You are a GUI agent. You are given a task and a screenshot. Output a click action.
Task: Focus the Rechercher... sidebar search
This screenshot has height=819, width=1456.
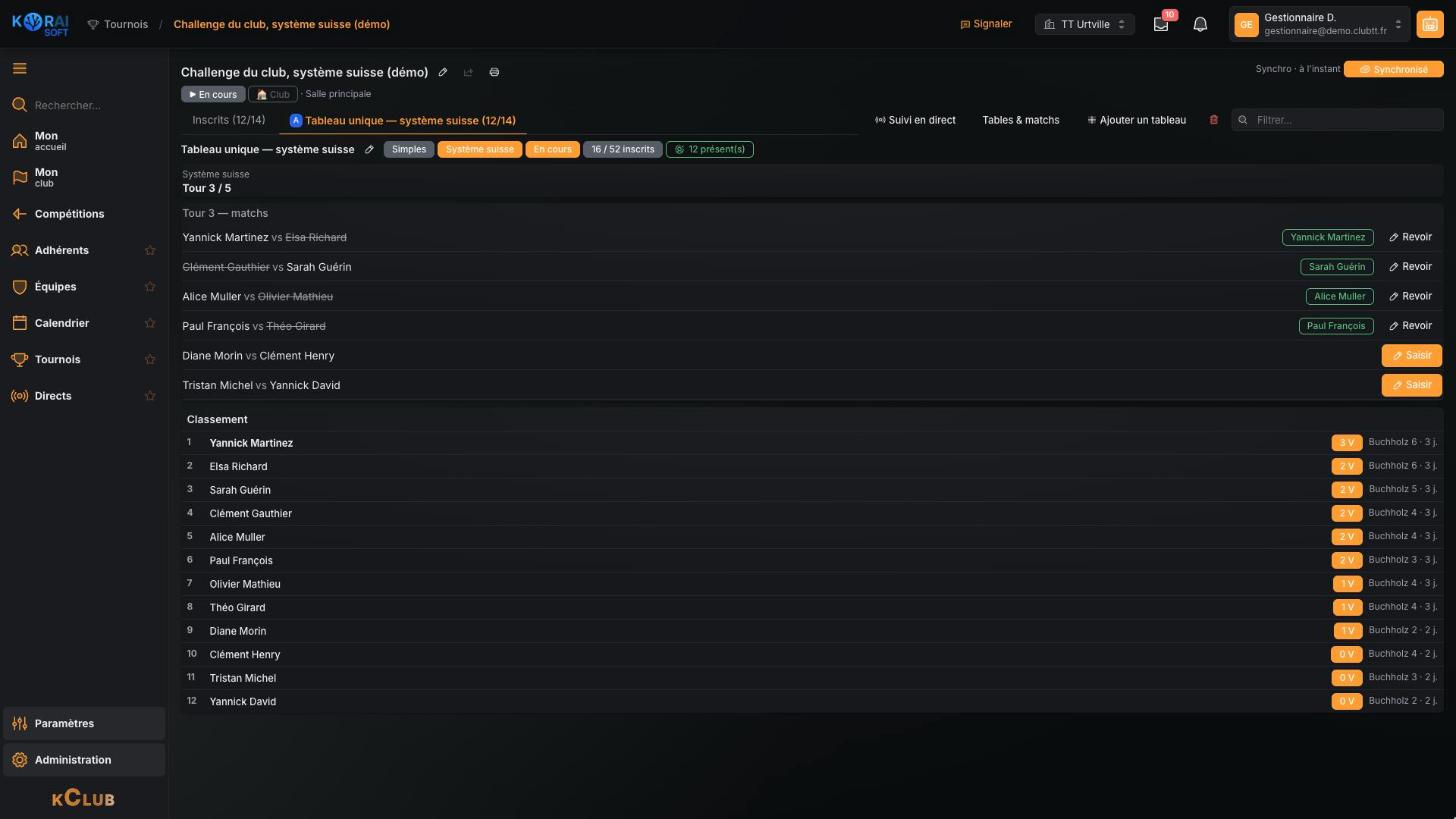click(84, 105)
